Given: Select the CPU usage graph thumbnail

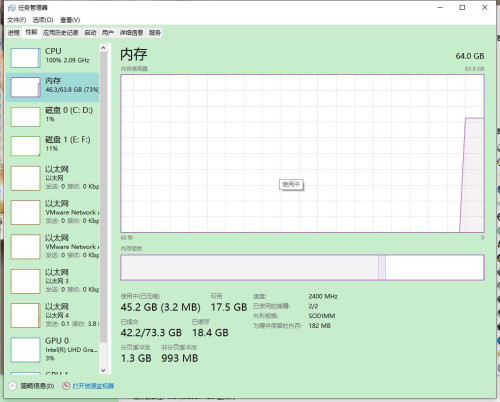Looking at the screenshot, I should coord(25,58).
